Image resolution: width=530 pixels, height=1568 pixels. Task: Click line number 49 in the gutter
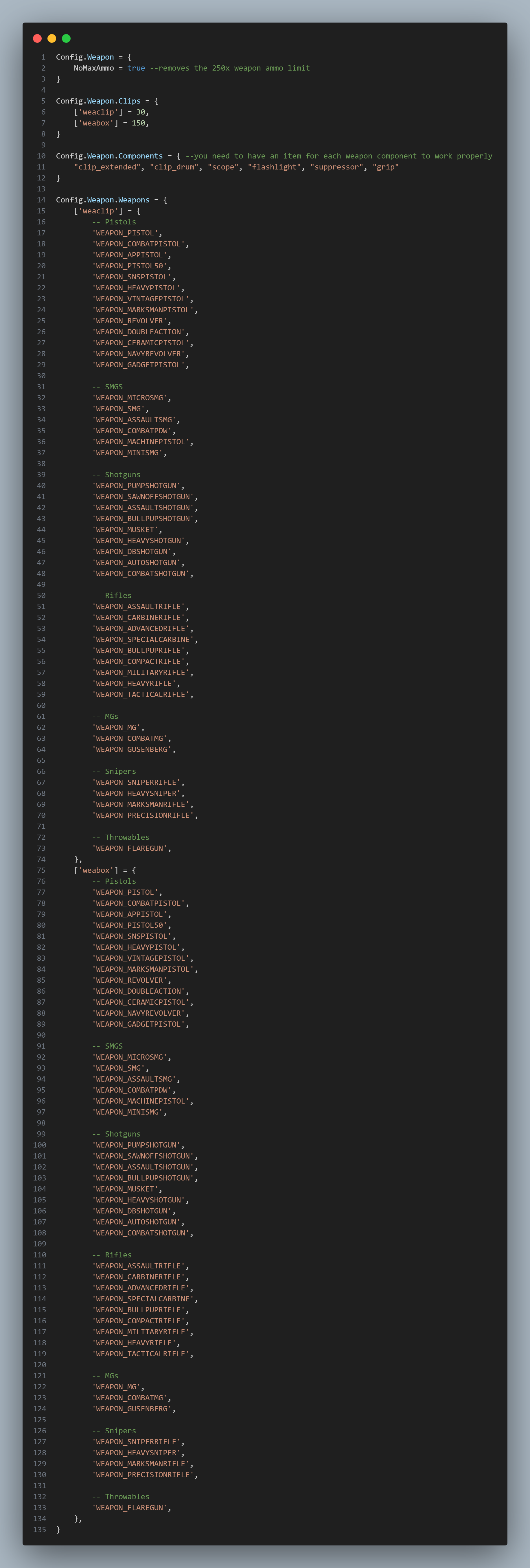pos(41,584)
